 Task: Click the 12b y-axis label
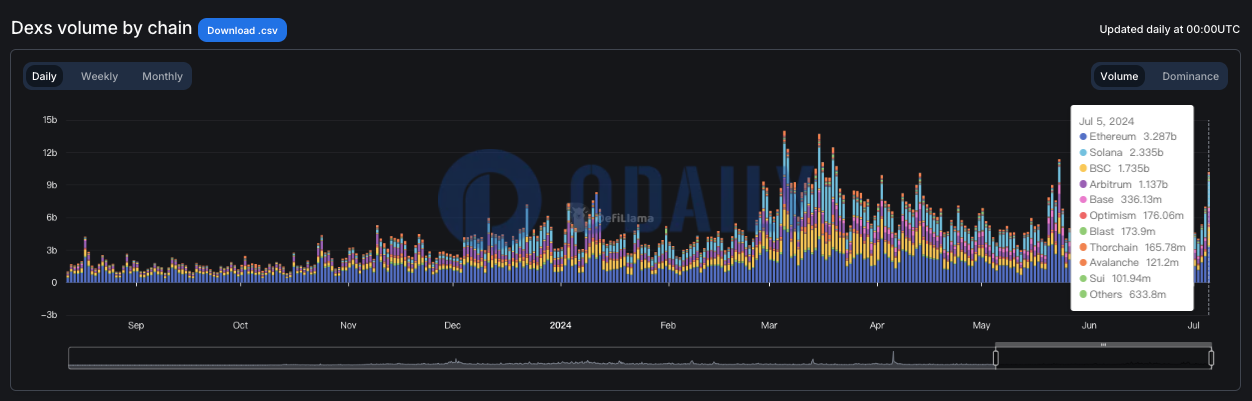point(49,152)
